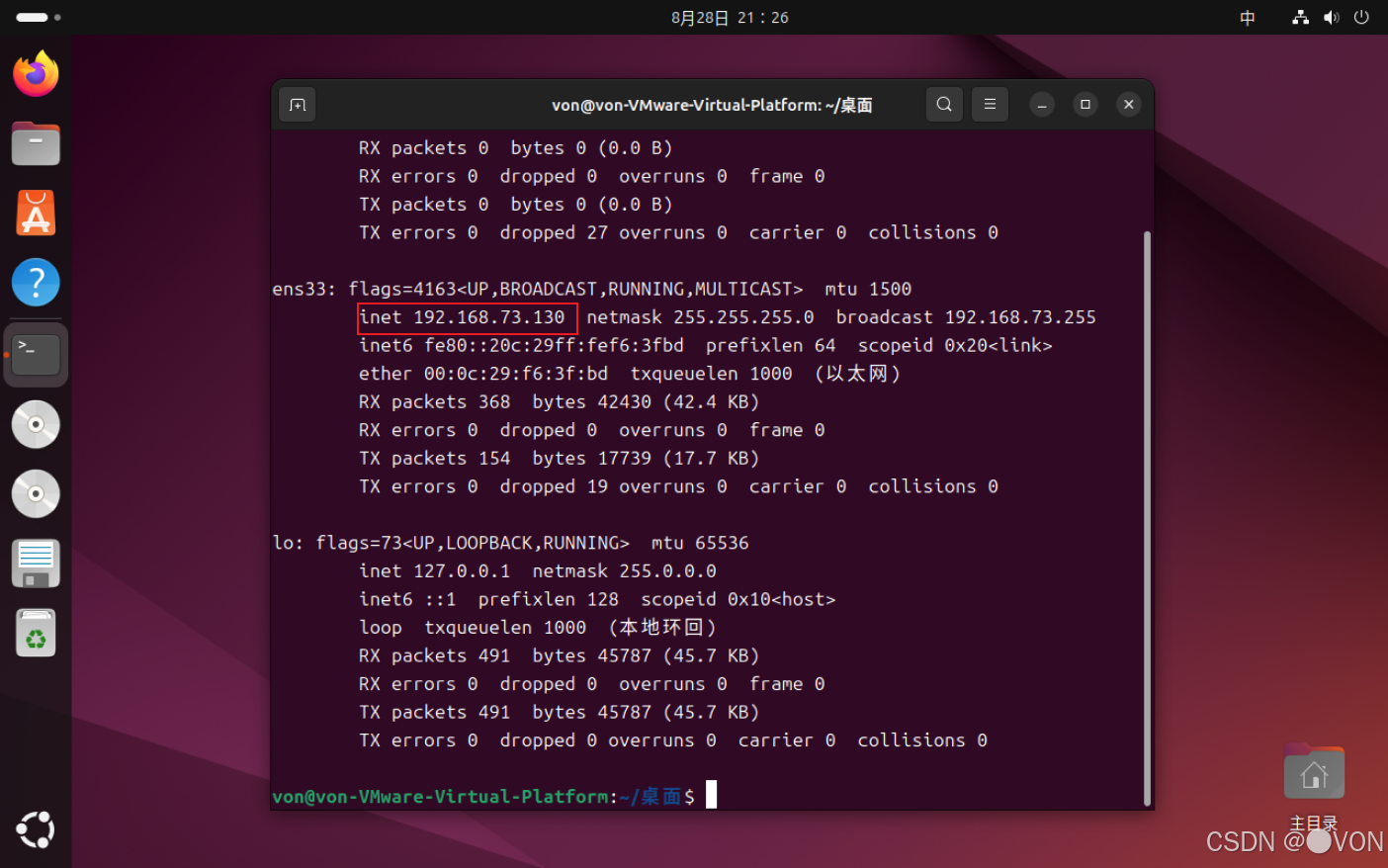This screenshot has width=1388, height=868.
Task: Open the Files manager in dock
Action: pyautogui.click(x=36, y=143)
